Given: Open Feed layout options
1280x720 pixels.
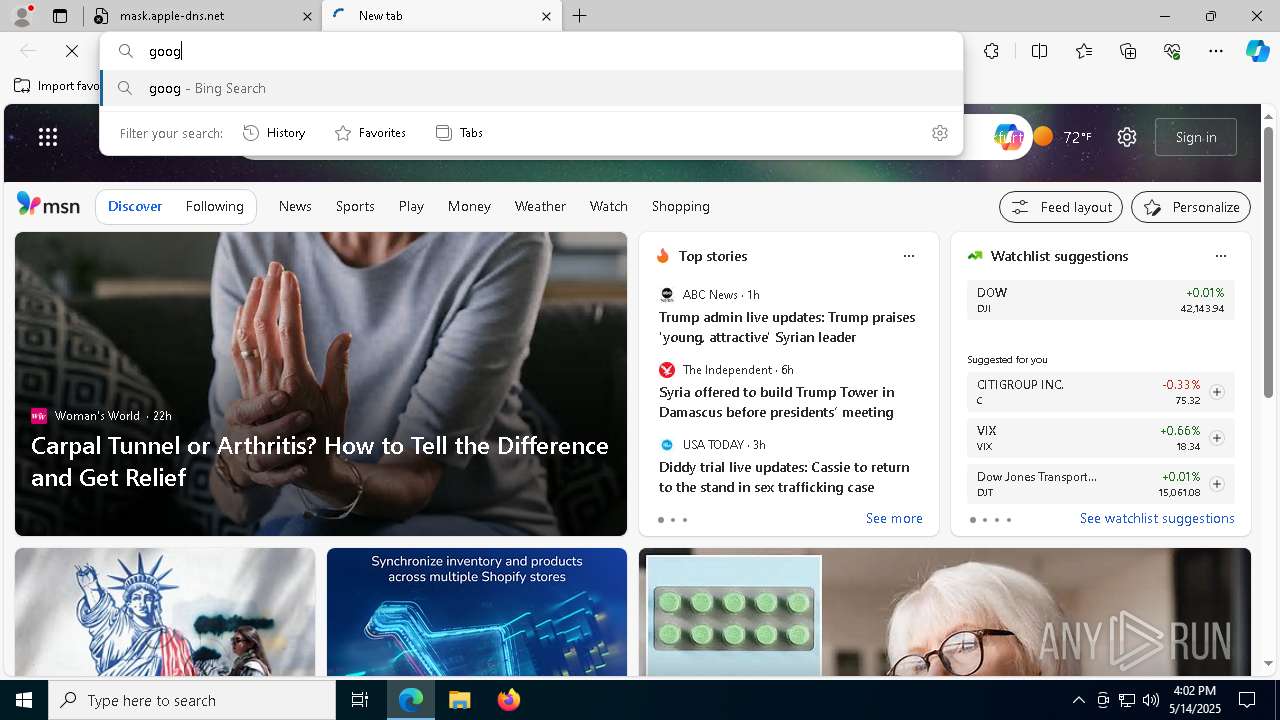Looking at the screenshot, I should (1061, 207).
